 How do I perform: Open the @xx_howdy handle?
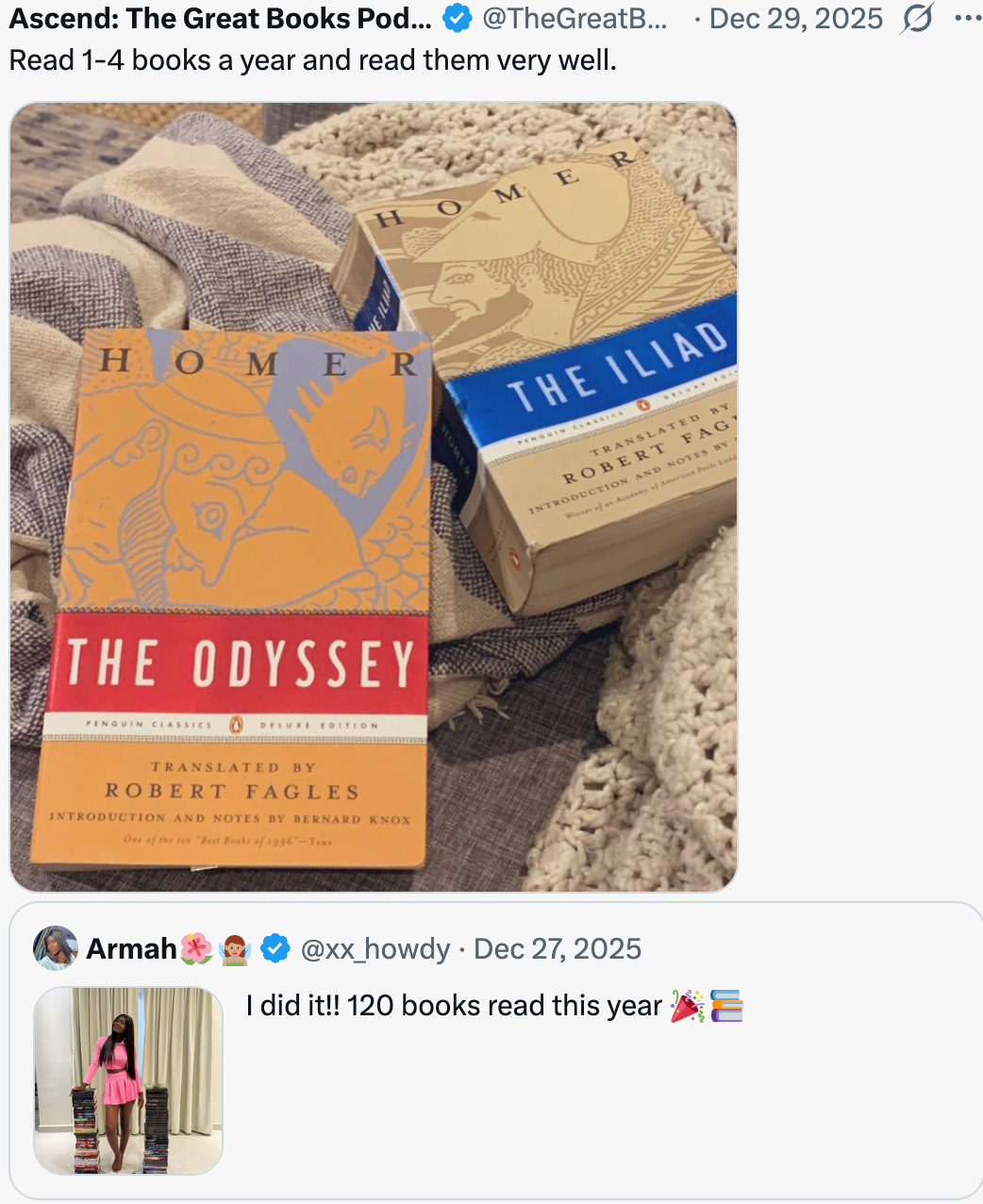coord(375,948)
